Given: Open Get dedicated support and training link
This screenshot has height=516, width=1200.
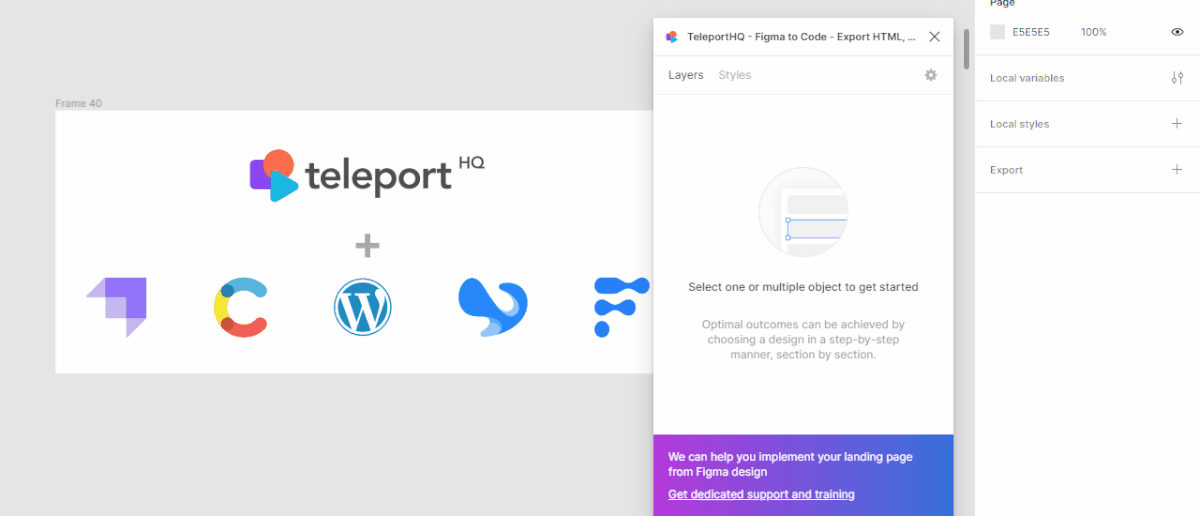Looking at the screenshot, I should (761, 494).
